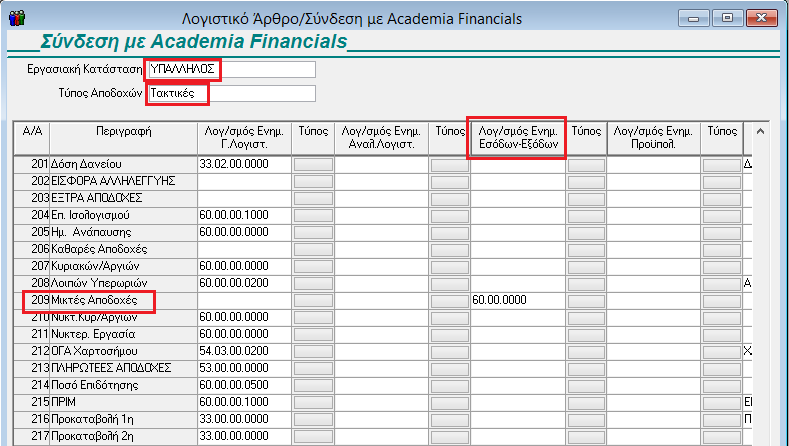Click the Γ.Λογιστ. cell for ΕΙΣΦΟΡΑ ΑΛΛΗΛΕΓΓΥΗΣ
This screenshot has width=789, height=446.
(244, 181)
